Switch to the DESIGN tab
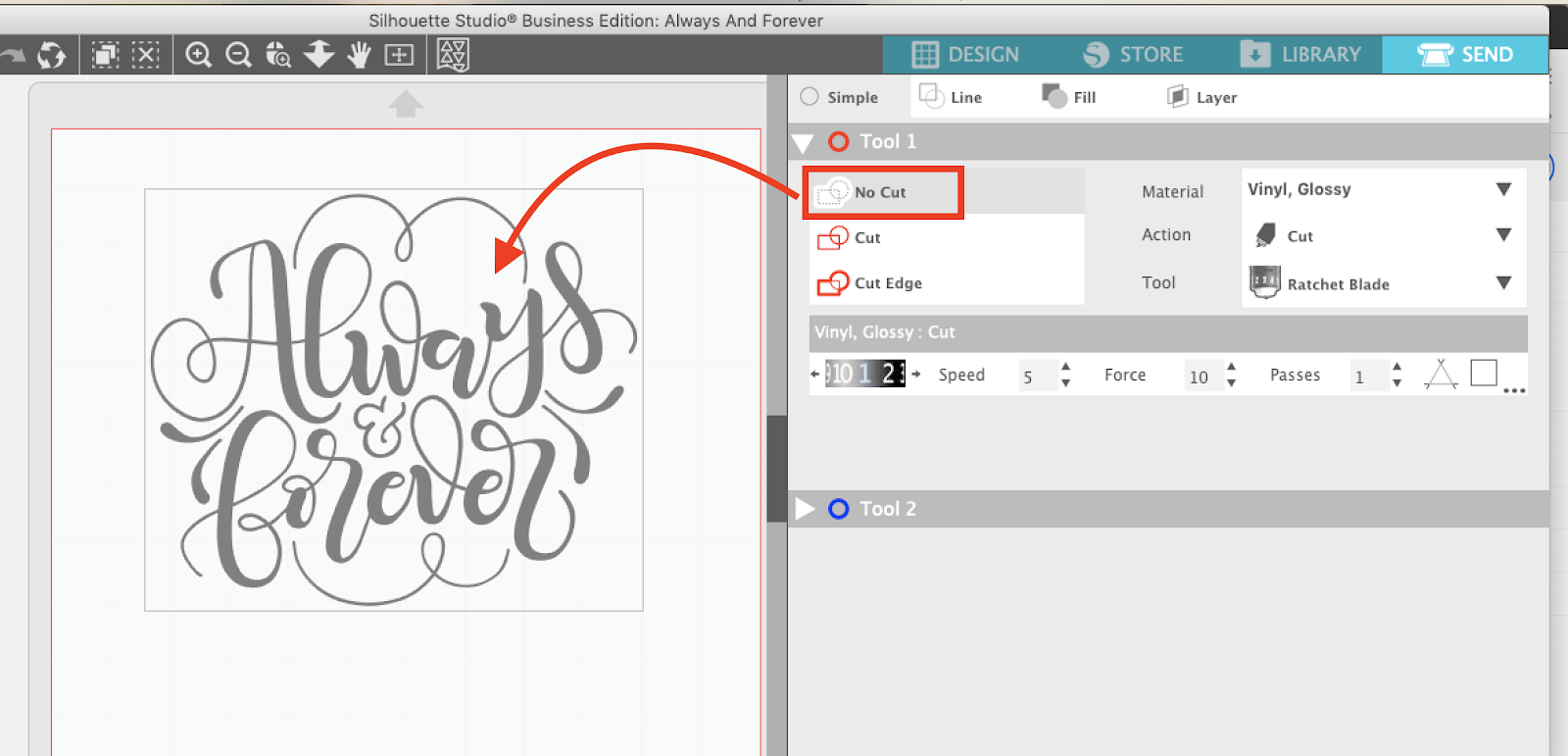 point(966,55)
